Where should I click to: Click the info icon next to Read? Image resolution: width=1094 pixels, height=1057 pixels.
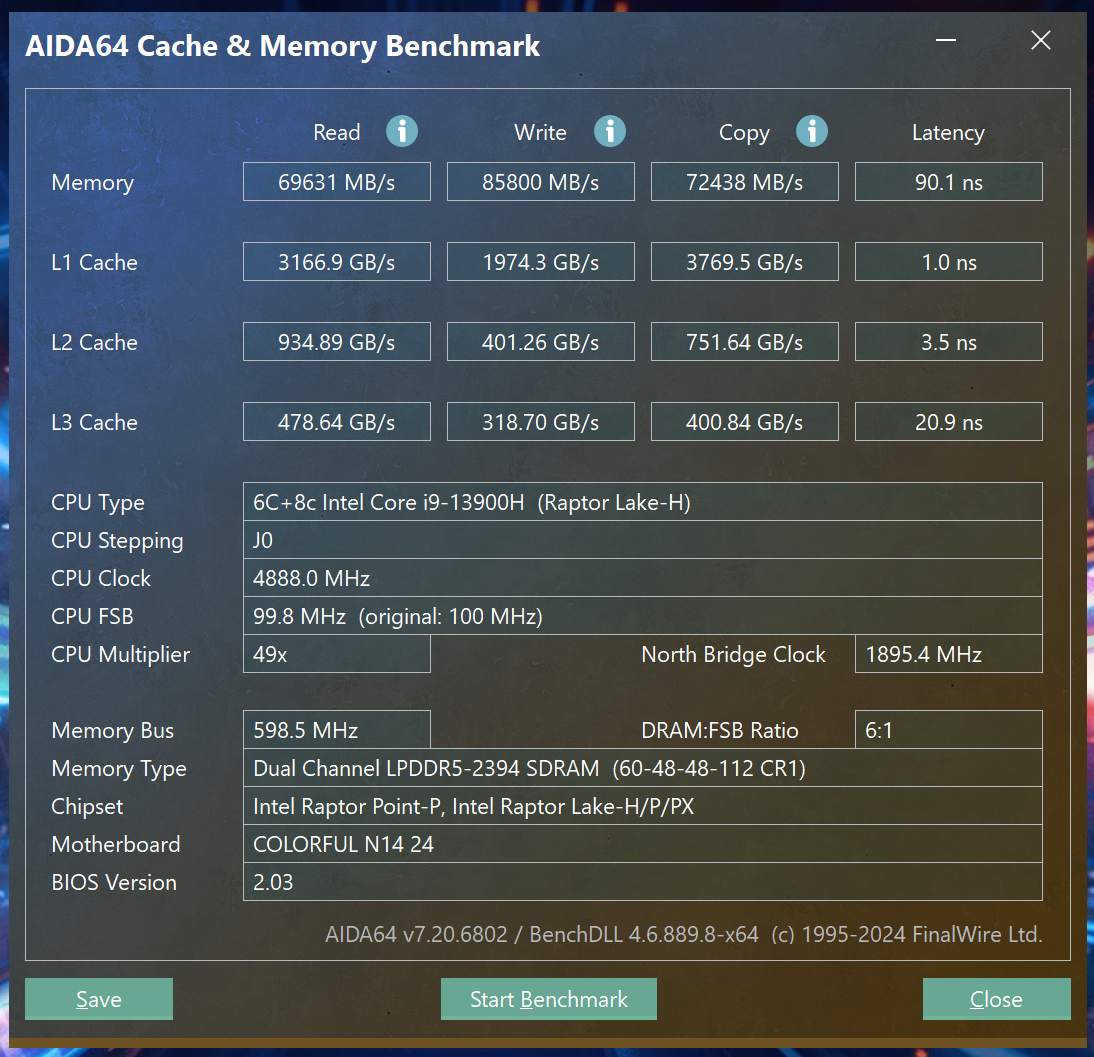[x=402, y=131]
